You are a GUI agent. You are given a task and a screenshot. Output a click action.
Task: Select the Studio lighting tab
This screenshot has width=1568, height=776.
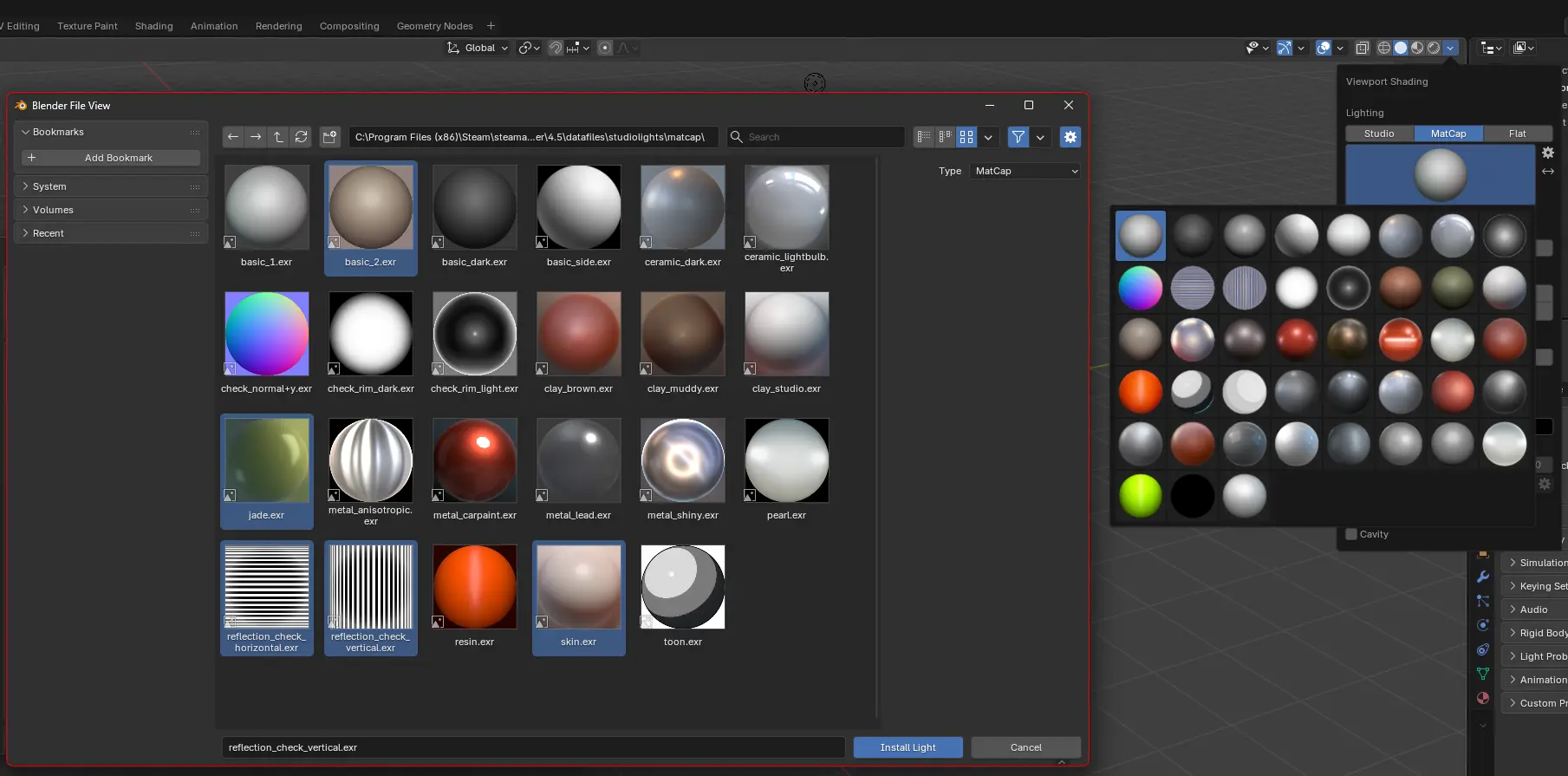tap(1379, 134)
